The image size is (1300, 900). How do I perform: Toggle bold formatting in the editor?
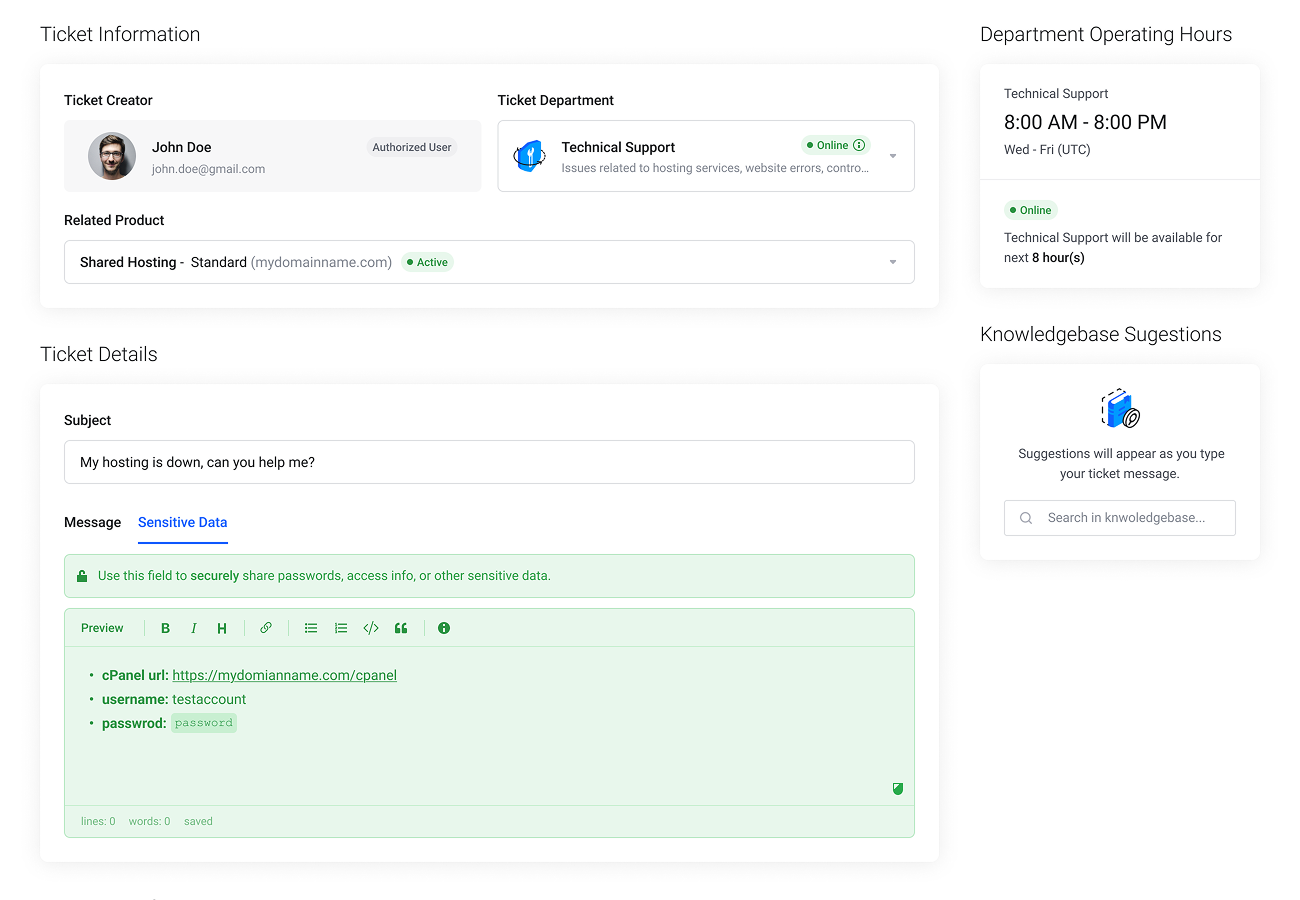coord(166,628)
